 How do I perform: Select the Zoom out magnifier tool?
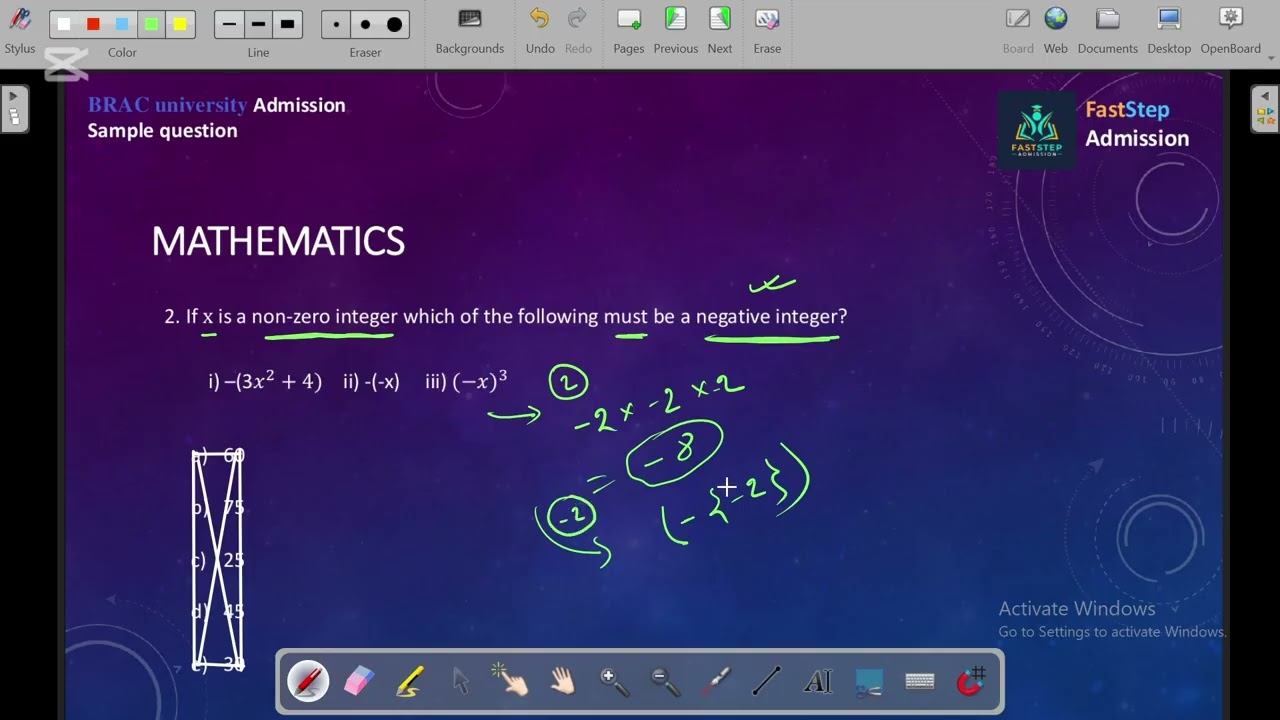pos(665,682)
